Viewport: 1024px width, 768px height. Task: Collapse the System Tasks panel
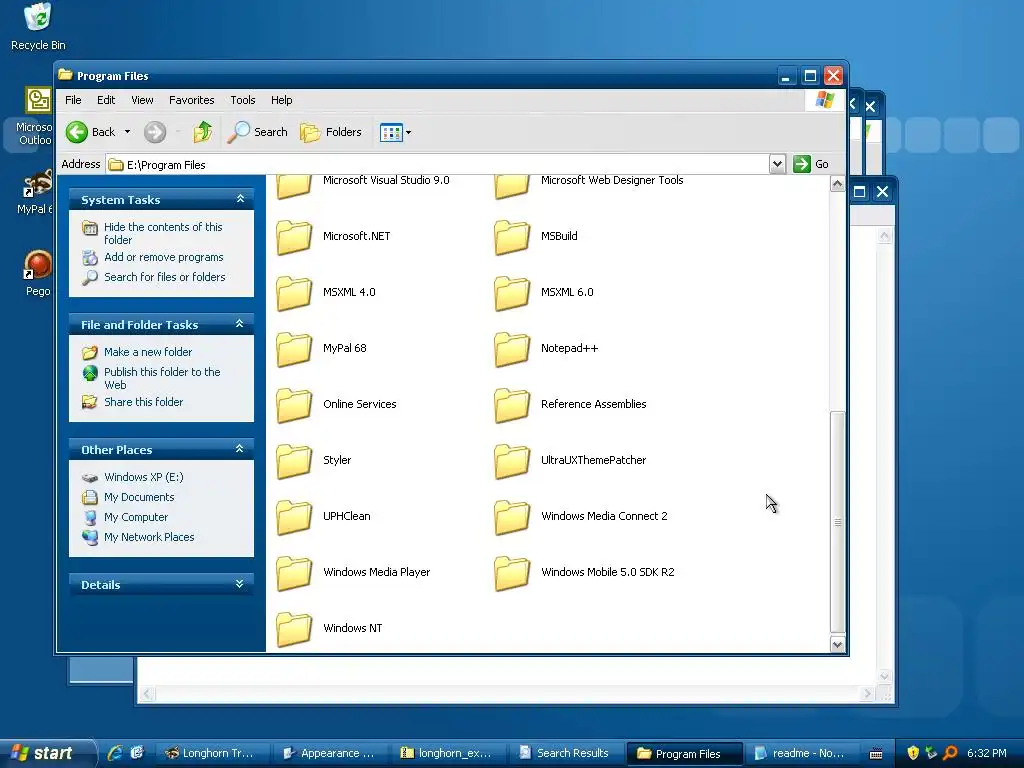coord(240,199)
